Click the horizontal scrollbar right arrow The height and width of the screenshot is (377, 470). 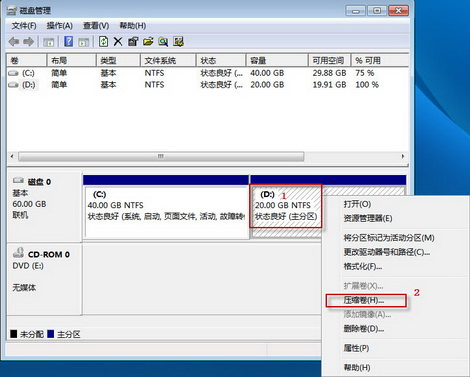[403, 156]
